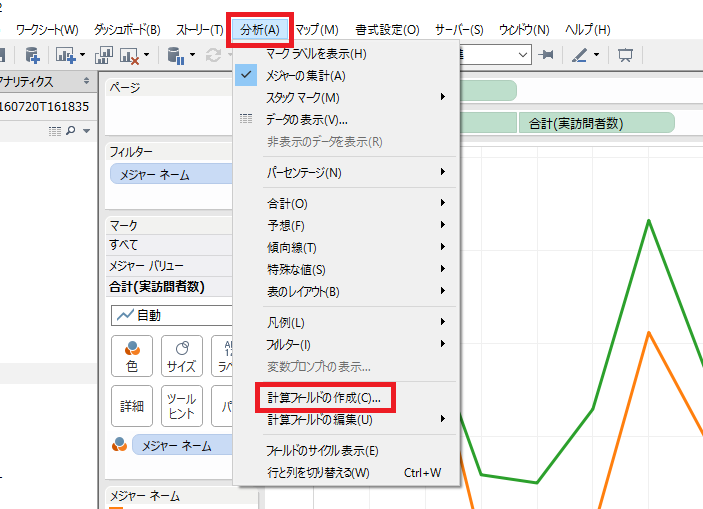The image size is (703, 509).
Task: Open the highlight pen dropdown arrow
Action: point(596,55)
